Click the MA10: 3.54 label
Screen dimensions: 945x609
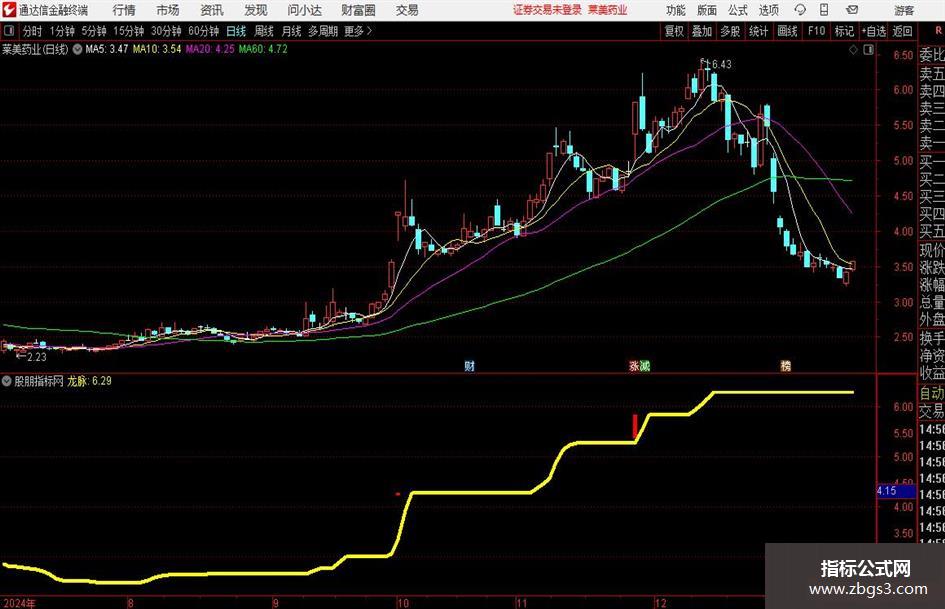point(157,49)
